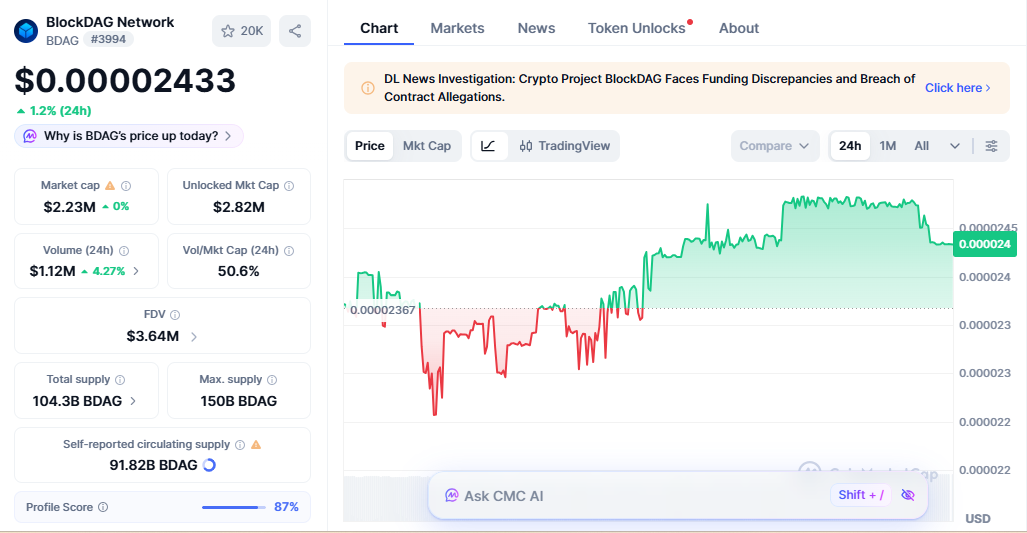The image size is (1027, 533).
Task: Open the Compare dropdown
Action: click(x=775, y=146)
